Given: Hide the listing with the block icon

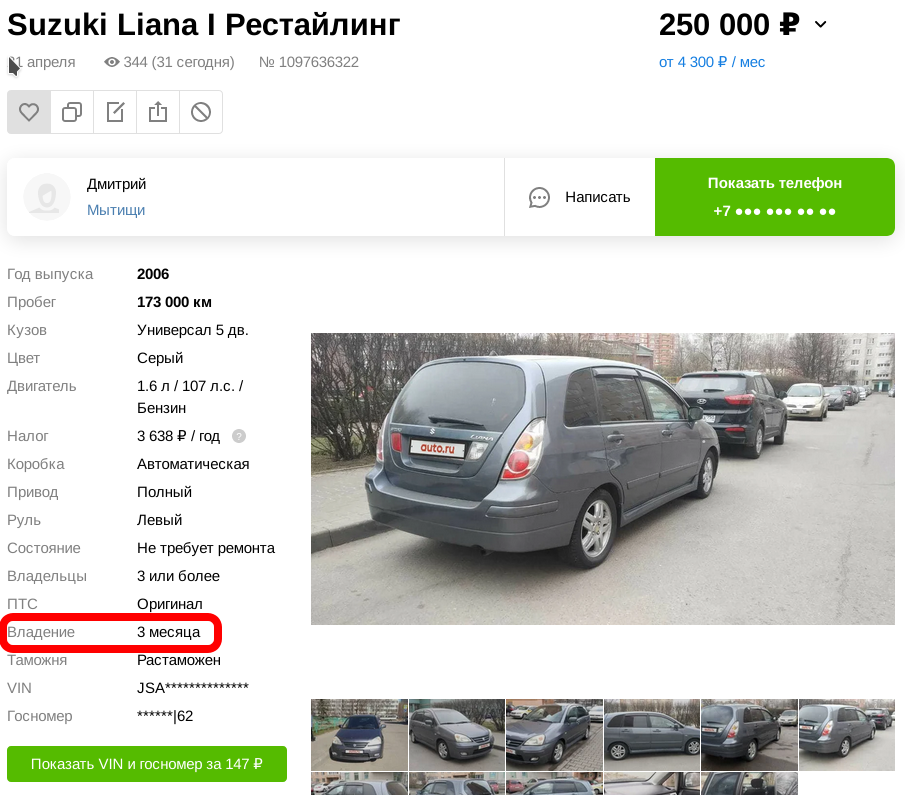Looking at the screenshot, I should point(201,112).
